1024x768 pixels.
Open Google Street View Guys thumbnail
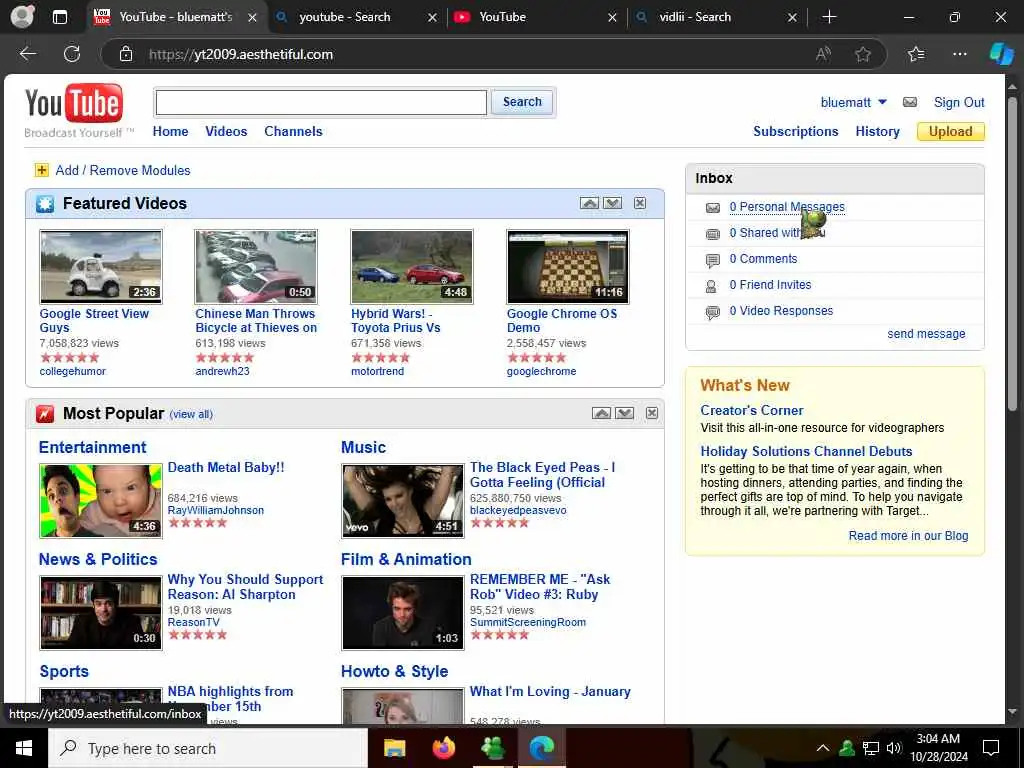[x=101, y=266]
